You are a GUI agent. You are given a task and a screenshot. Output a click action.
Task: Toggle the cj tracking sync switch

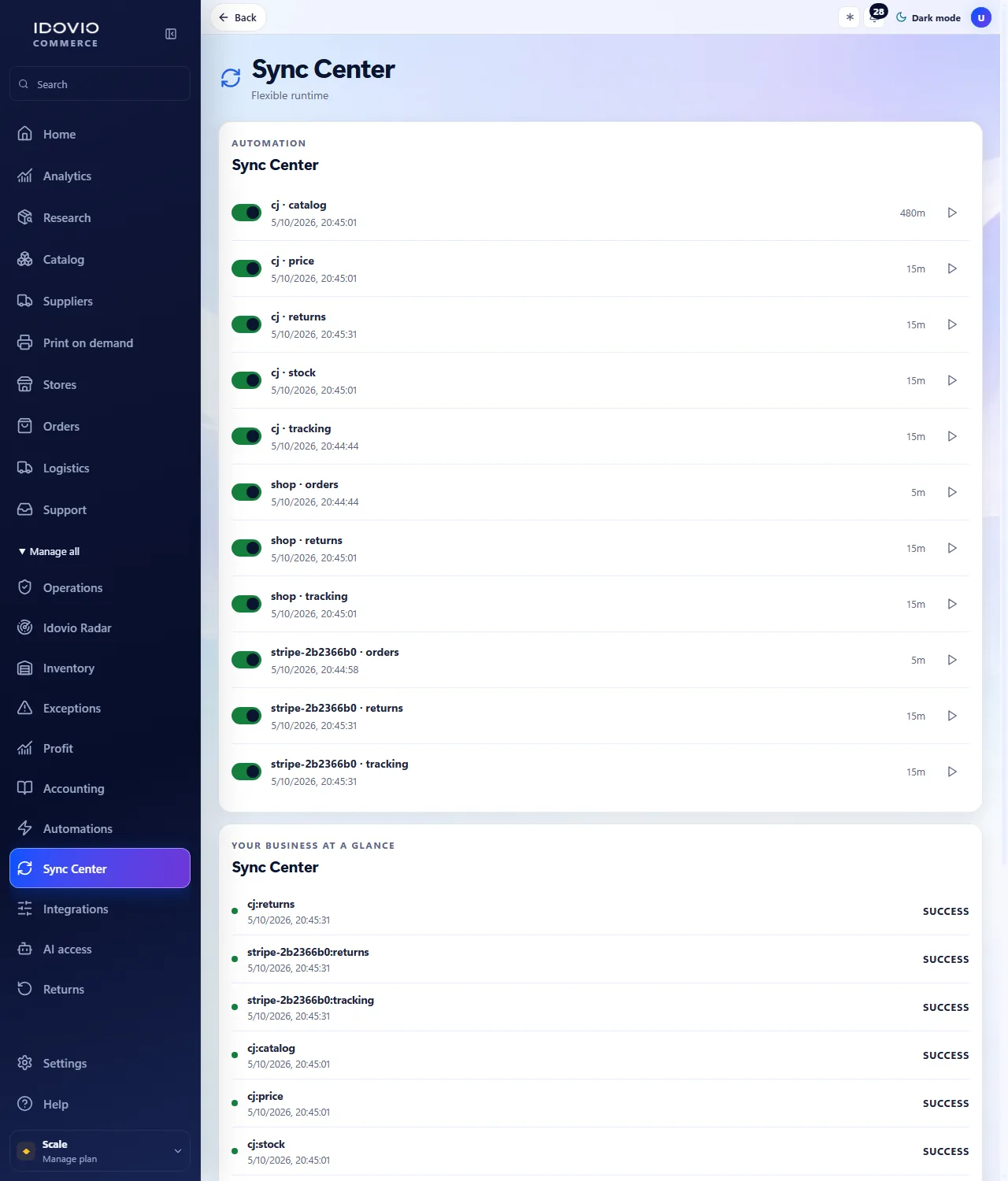pos(246,436)
